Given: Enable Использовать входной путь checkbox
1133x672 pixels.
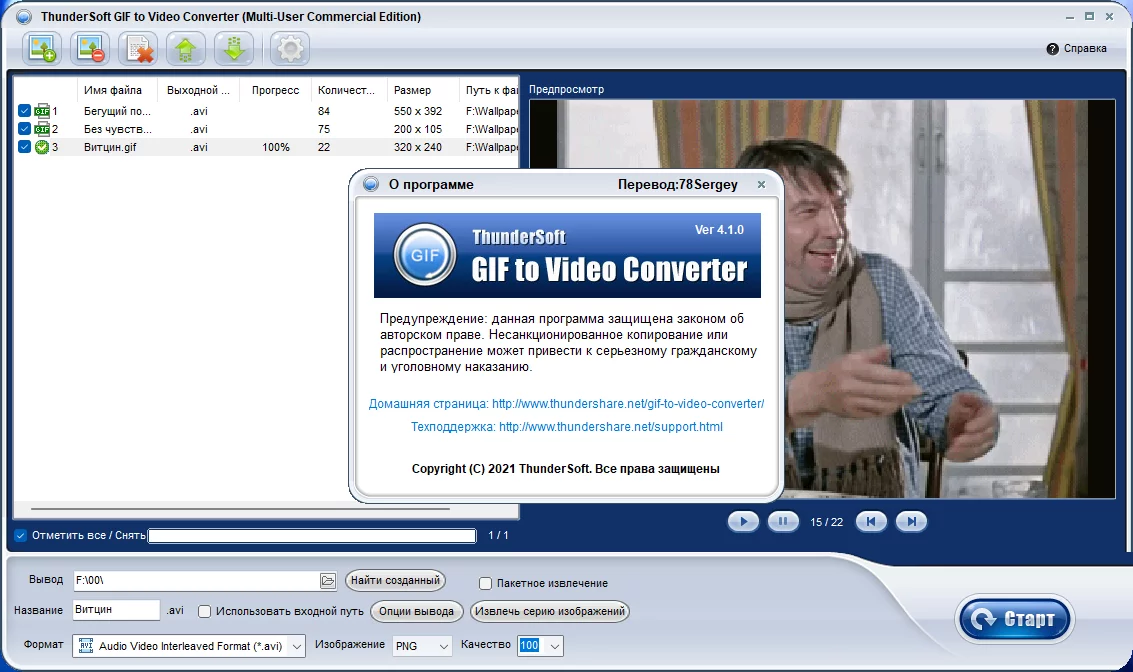Looking at the screenshot, I should [x=204, y=611].
